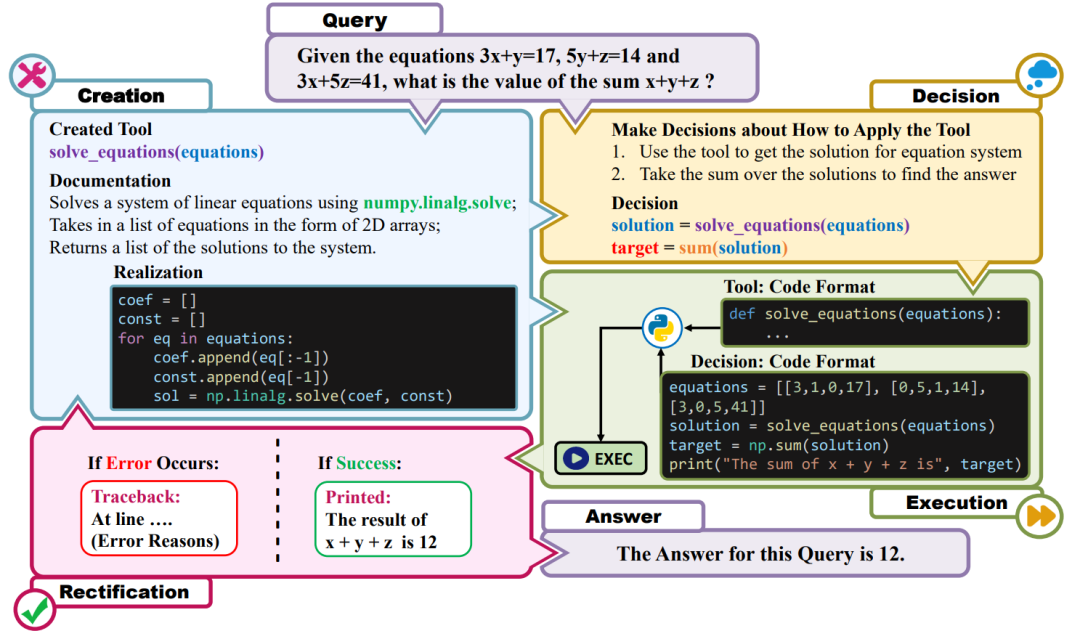Click the Realization code block

point(314,348)
